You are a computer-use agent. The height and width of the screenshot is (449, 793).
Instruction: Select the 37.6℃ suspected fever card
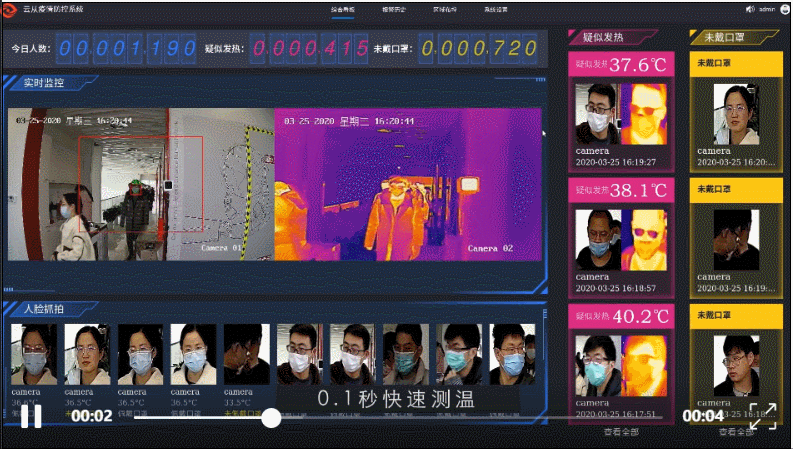(621, 112)
